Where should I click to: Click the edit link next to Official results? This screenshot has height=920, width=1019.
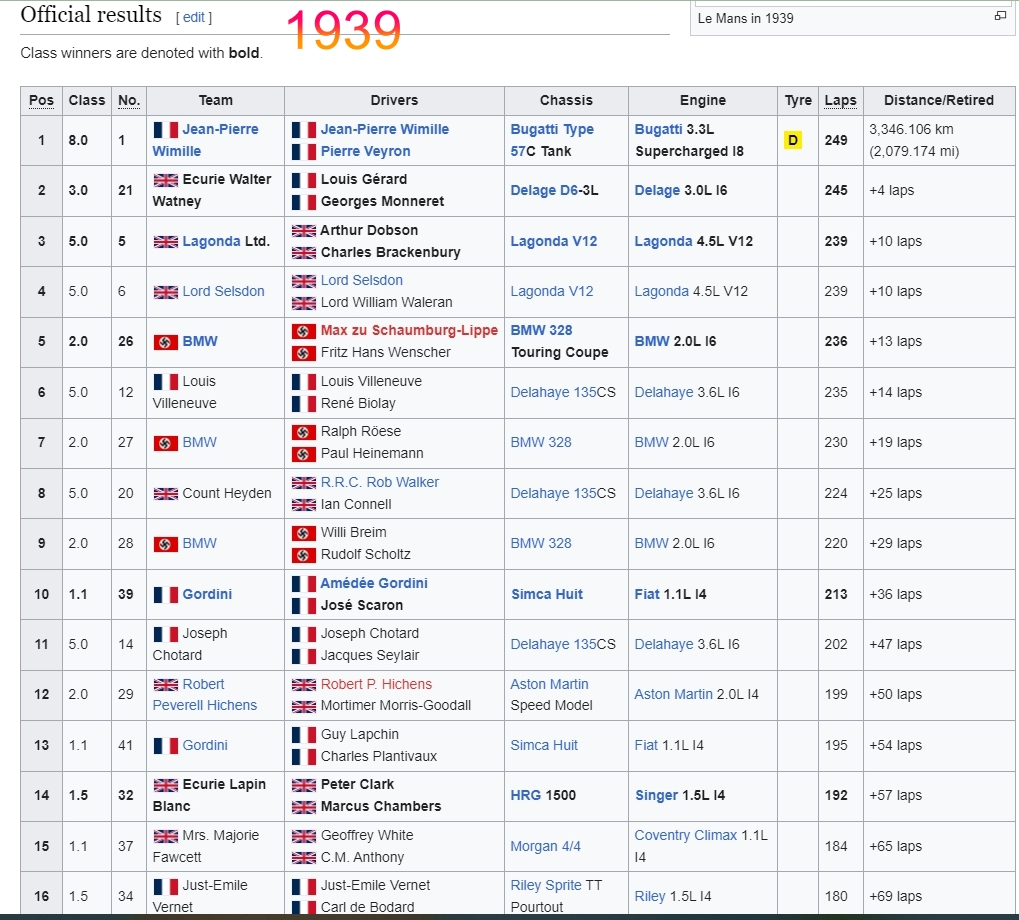coord(194,18)
